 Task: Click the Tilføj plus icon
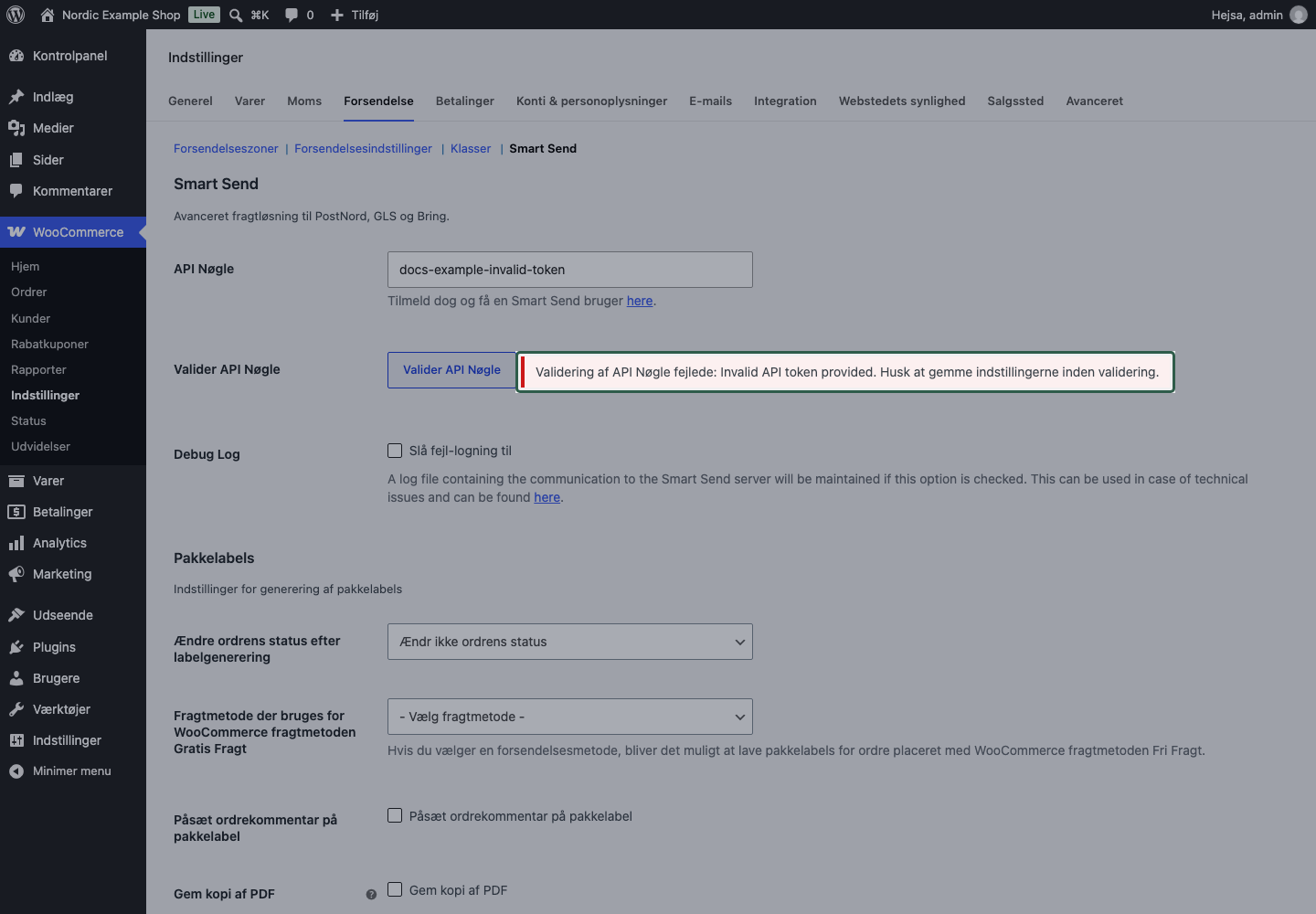point(337,15)
